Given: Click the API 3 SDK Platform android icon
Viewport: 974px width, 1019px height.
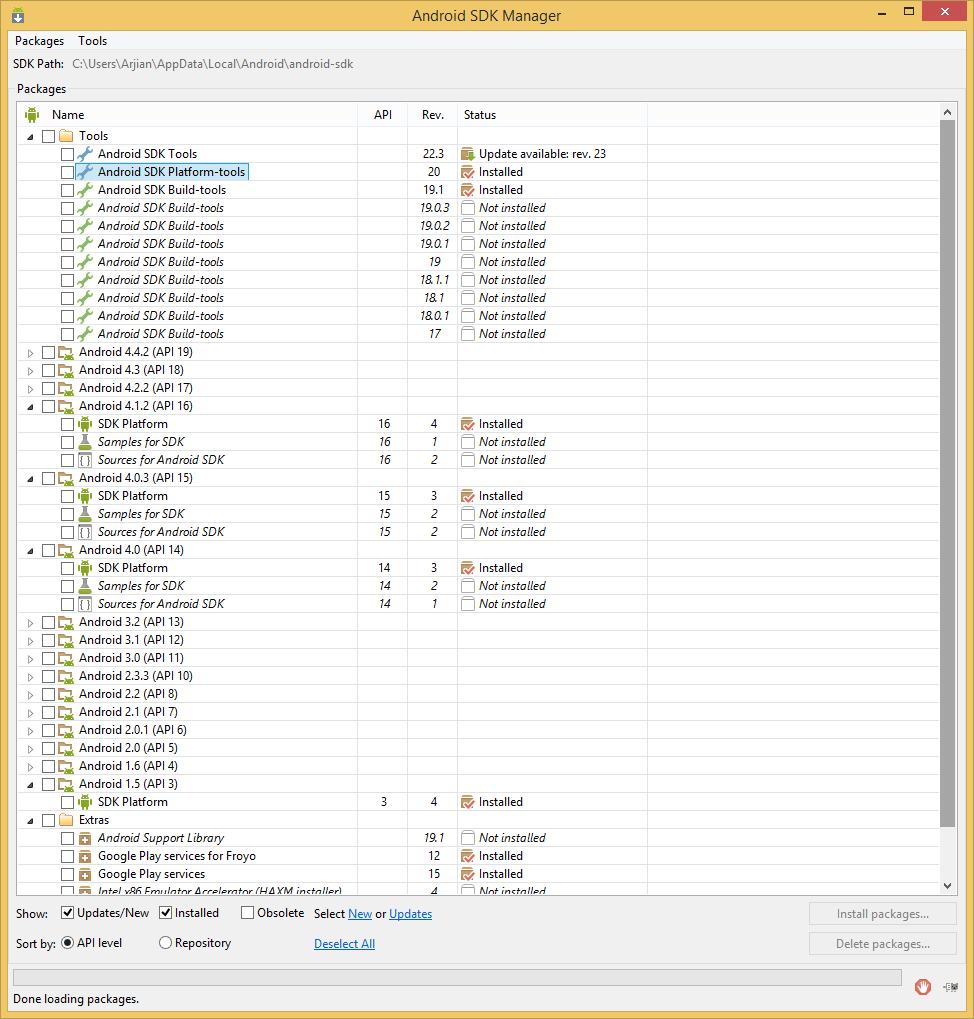Looking at the screenshot, I should click(85, 803).
